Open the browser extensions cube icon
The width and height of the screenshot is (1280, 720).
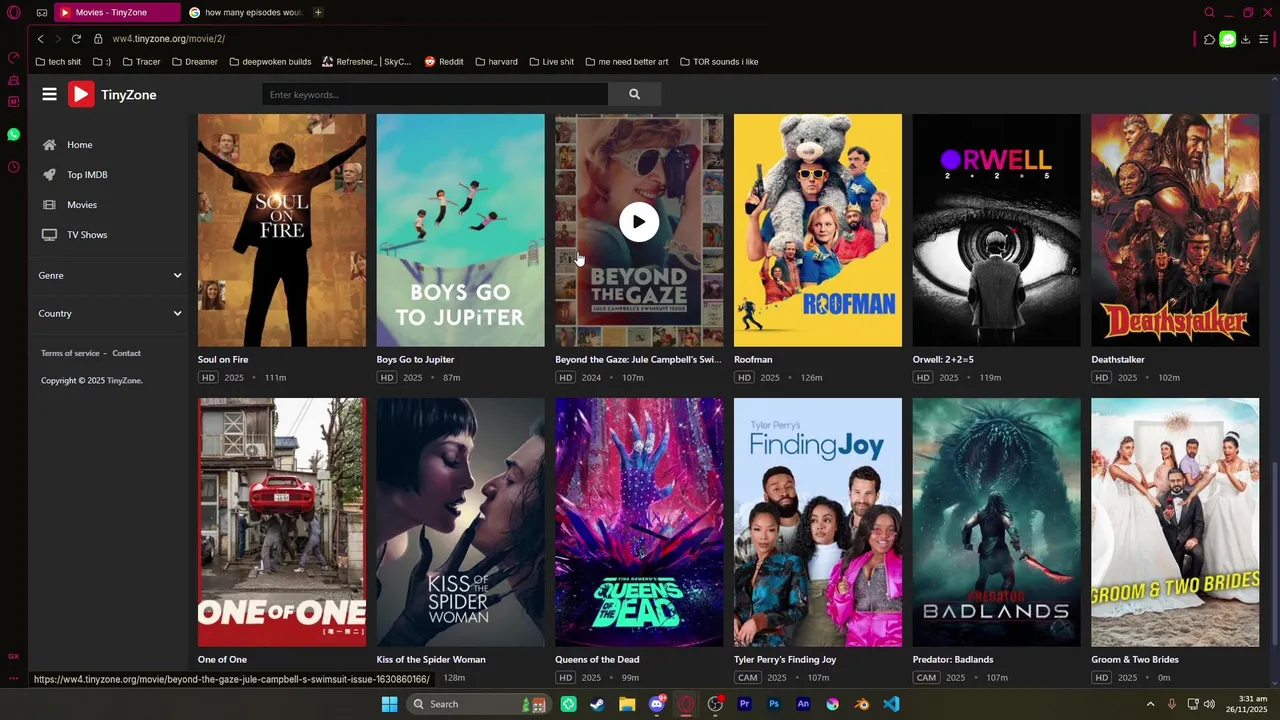[1209, 39]
